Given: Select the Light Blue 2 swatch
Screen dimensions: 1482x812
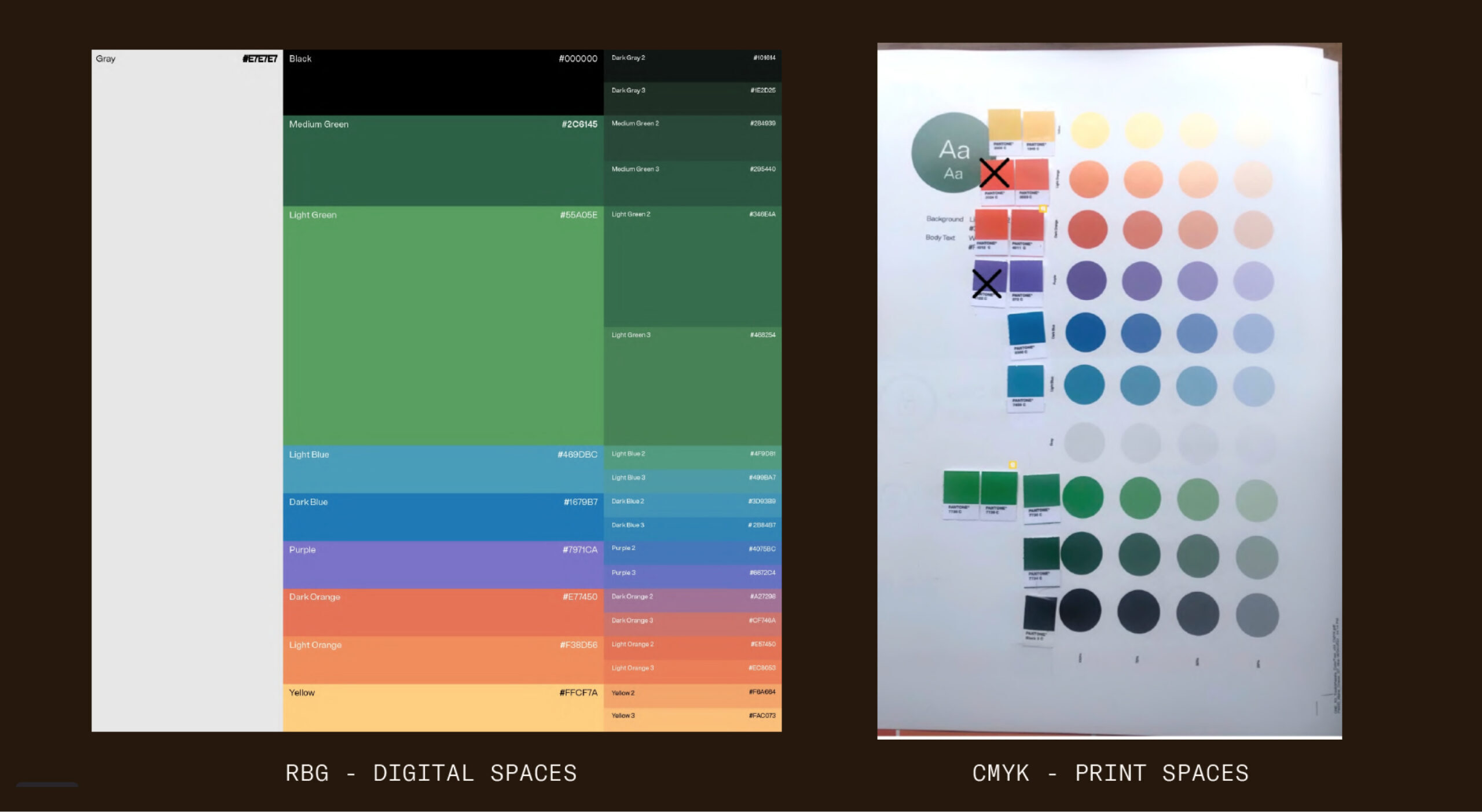Looking at the screenshot, I should pyautogui.click(x=692, y=457).
